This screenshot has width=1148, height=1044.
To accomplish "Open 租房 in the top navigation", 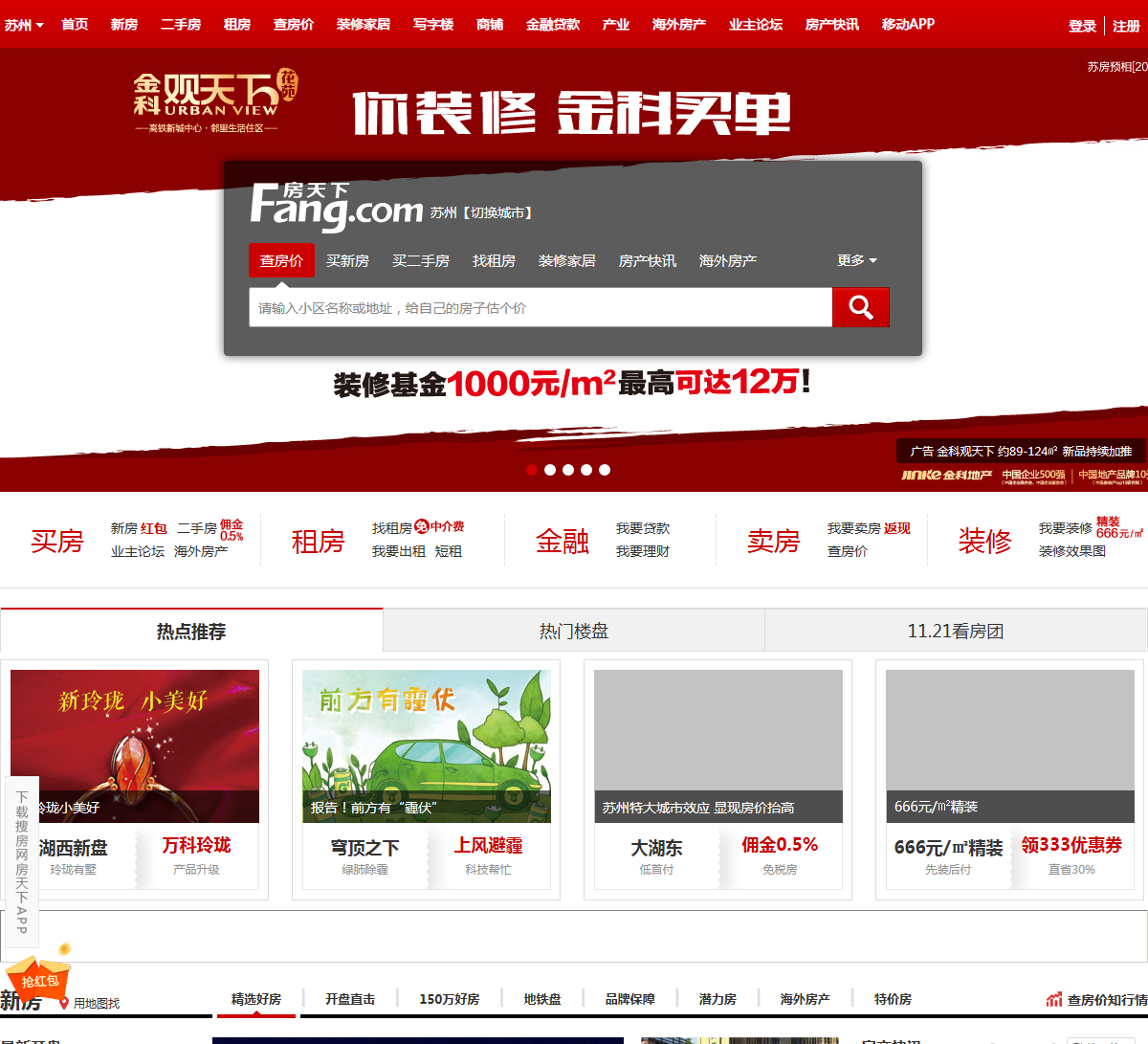I will click(237, 24).
